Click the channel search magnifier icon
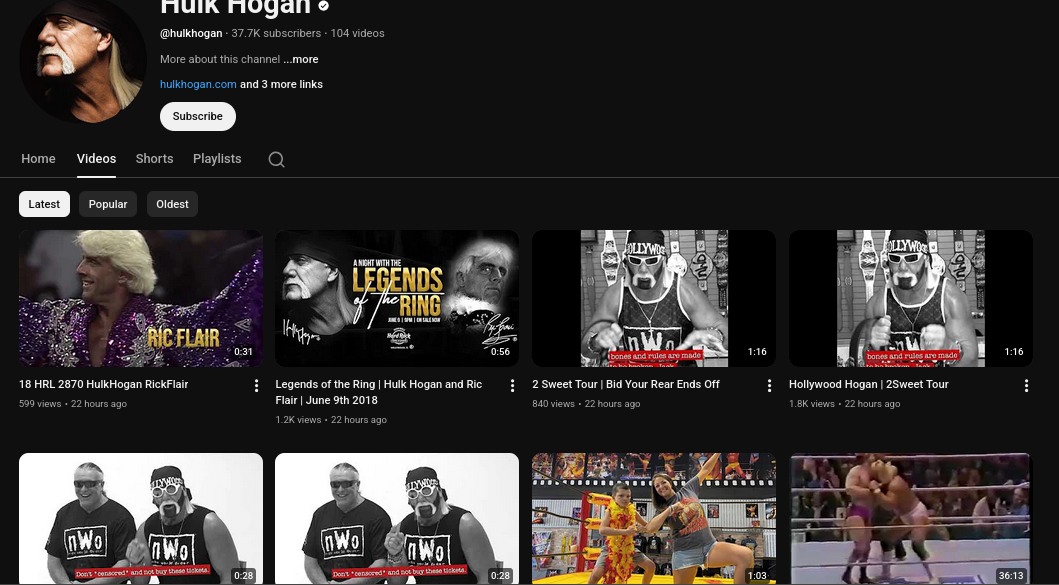The width and height of the screenshot is (1059, 585). coord(277,159)
